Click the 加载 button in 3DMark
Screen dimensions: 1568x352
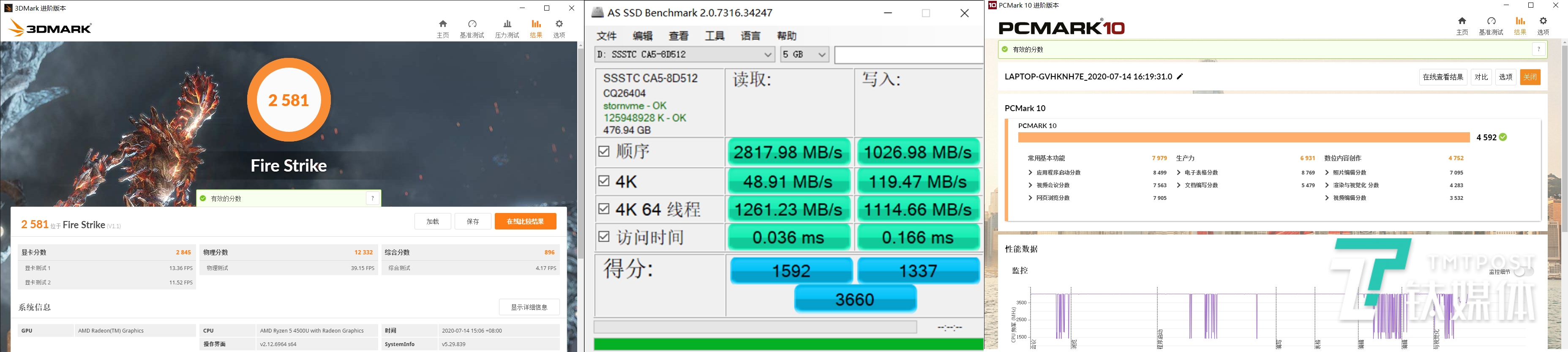pyautogui.click(x=433, y=221)
